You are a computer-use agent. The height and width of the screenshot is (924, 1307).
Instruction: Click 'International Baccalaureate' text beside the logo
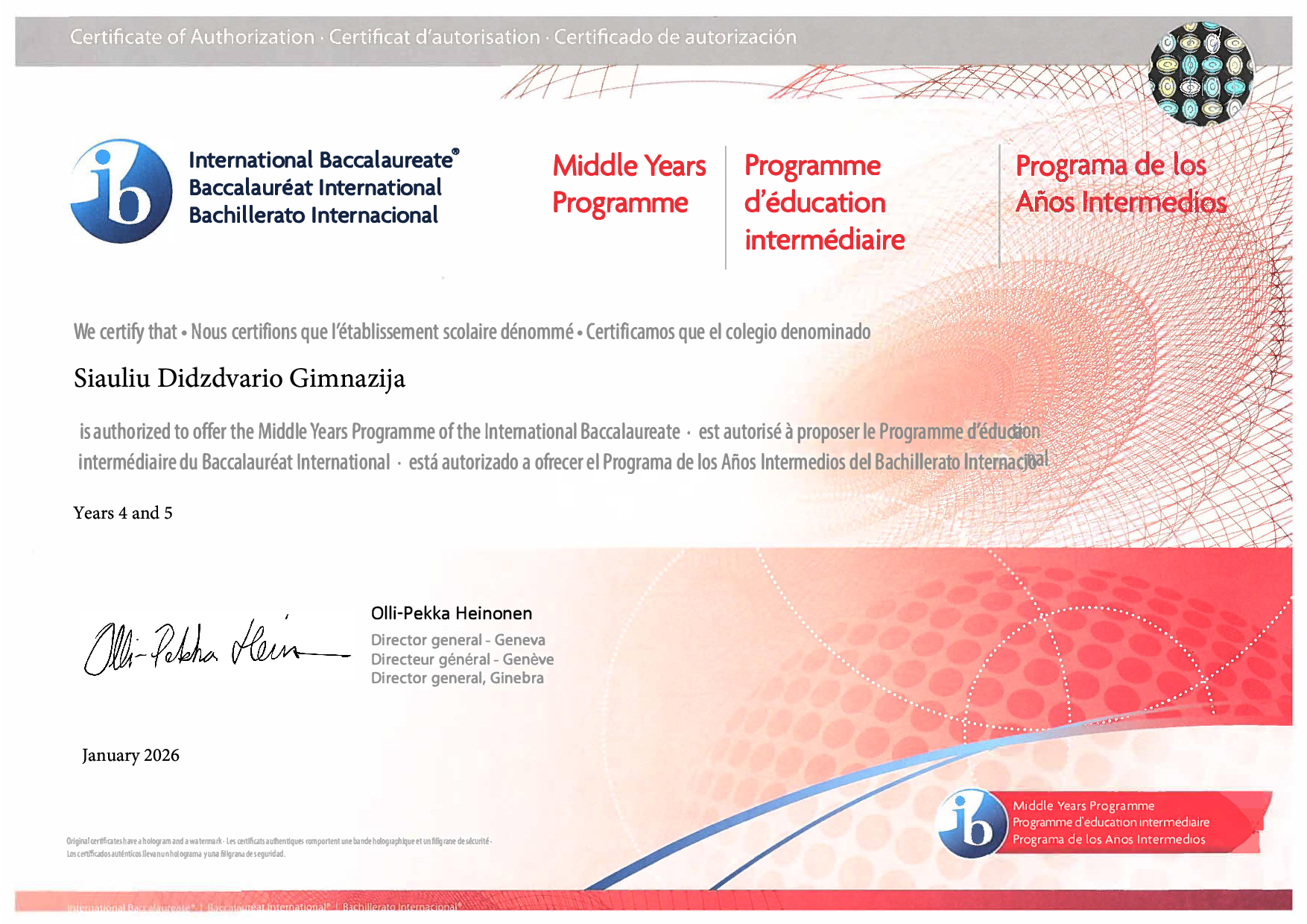pyautogui.click(x=321, y=160)
